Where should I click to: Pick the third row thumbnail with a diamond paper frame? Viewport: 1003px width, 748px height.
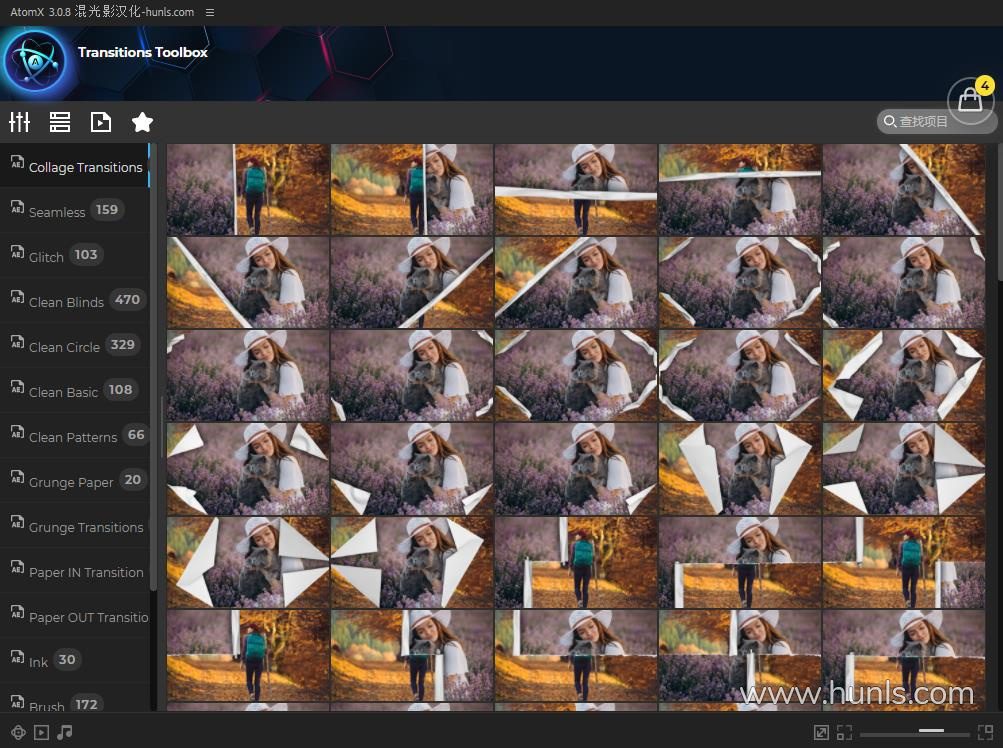(904, 375)
